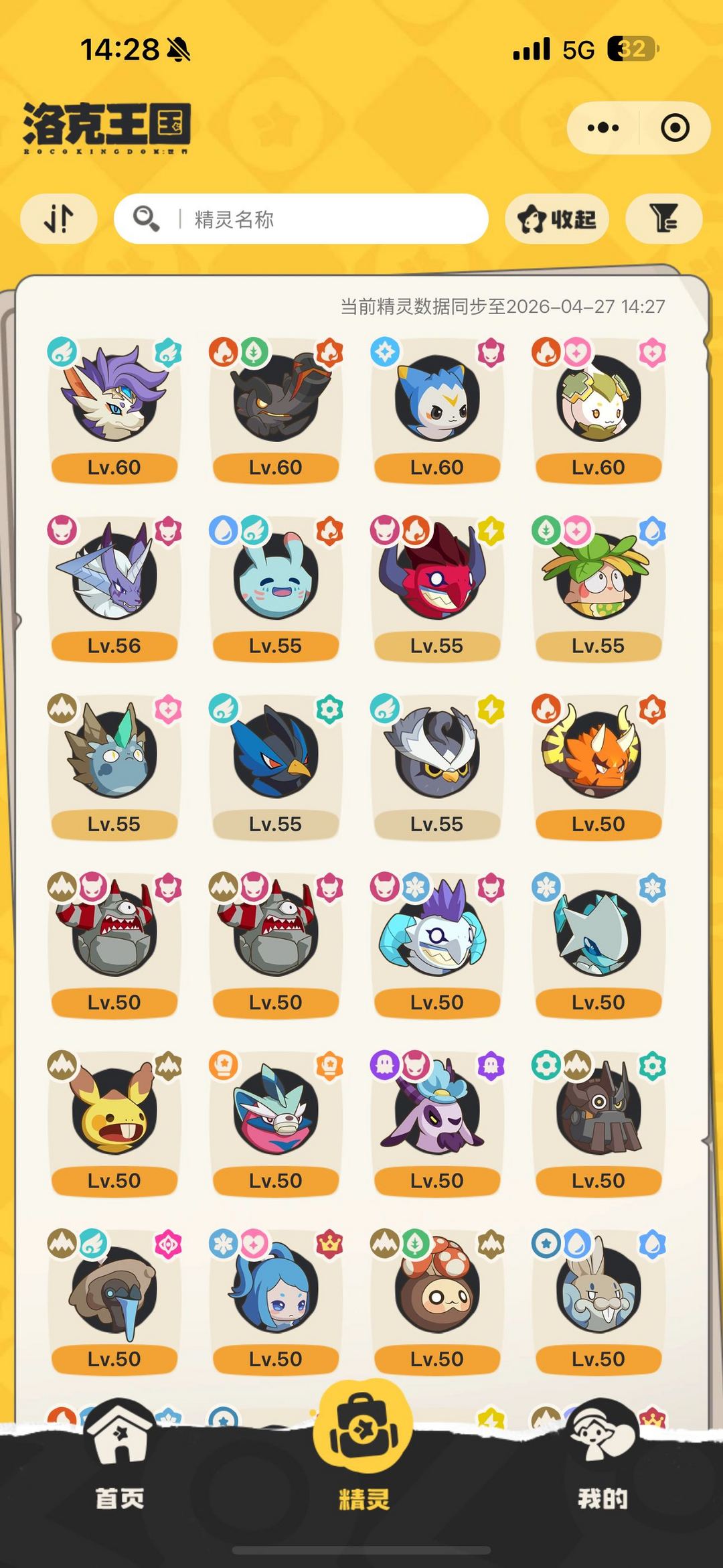Image resolution: width=723 pixels, height=1568 pixels.
Task: Open the Lv.56 winged purple dragon
Action: (114, 588)
